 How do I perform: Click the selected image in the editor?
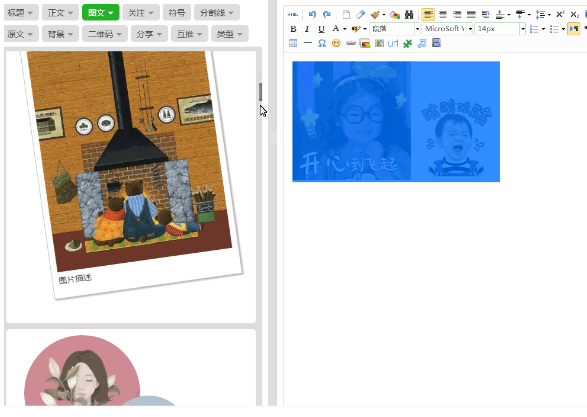(396, 122)
